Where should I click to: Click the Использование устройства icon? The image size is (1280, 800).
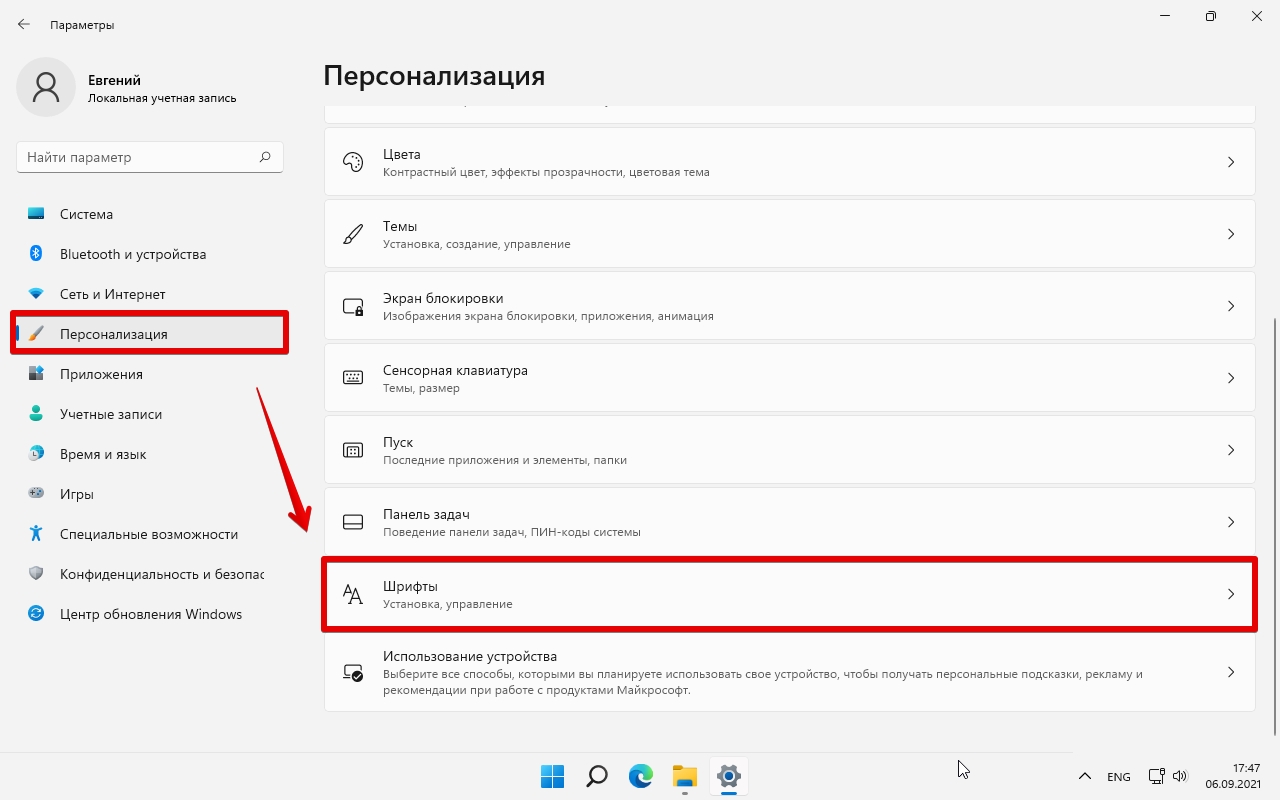pyautogui.click(x=353, y=672)
